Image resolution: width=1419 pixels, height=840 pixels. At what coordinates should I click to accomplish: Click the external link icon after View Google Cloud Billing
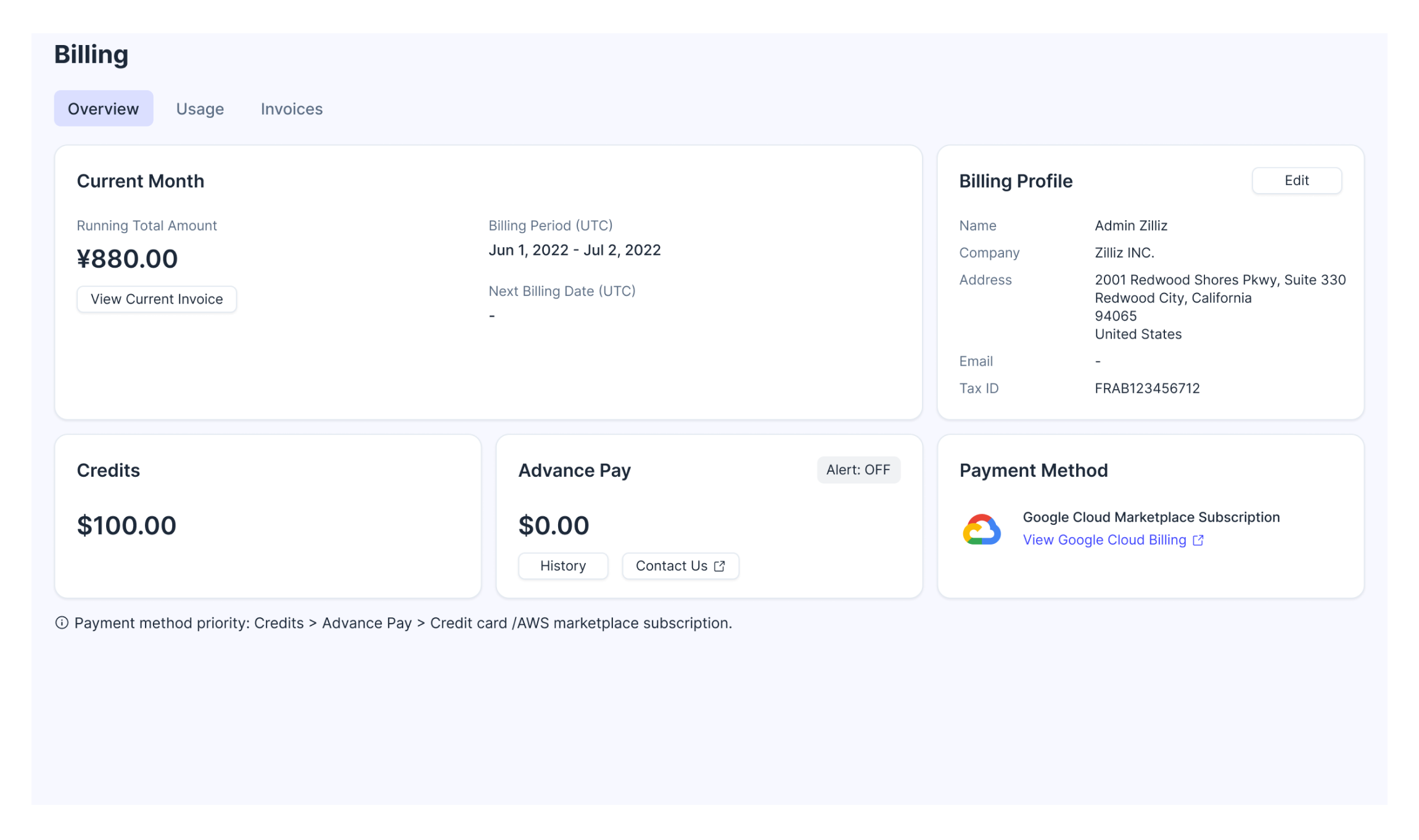point(1198,540)
